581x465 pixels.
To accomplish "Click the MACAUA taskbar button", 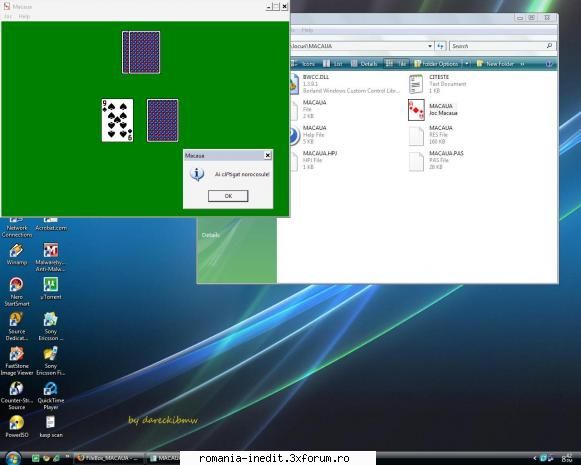I will coord(164,458).
